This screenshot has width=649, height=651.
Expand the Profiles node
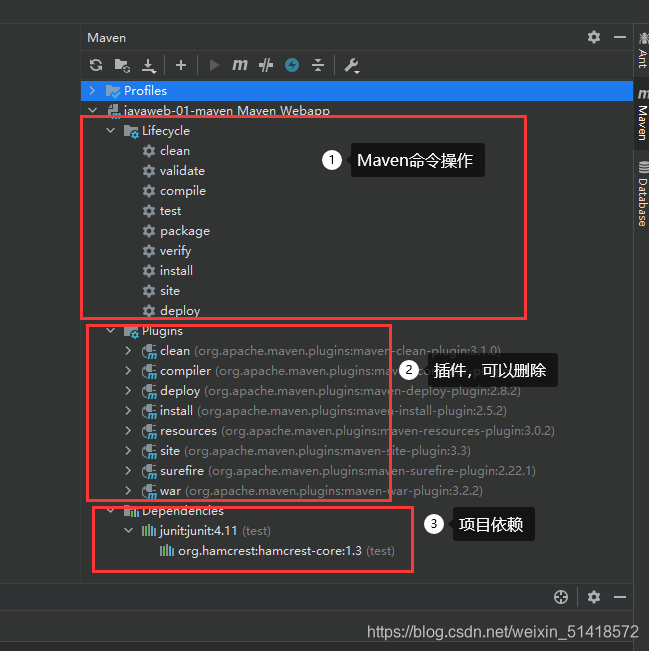93,91
